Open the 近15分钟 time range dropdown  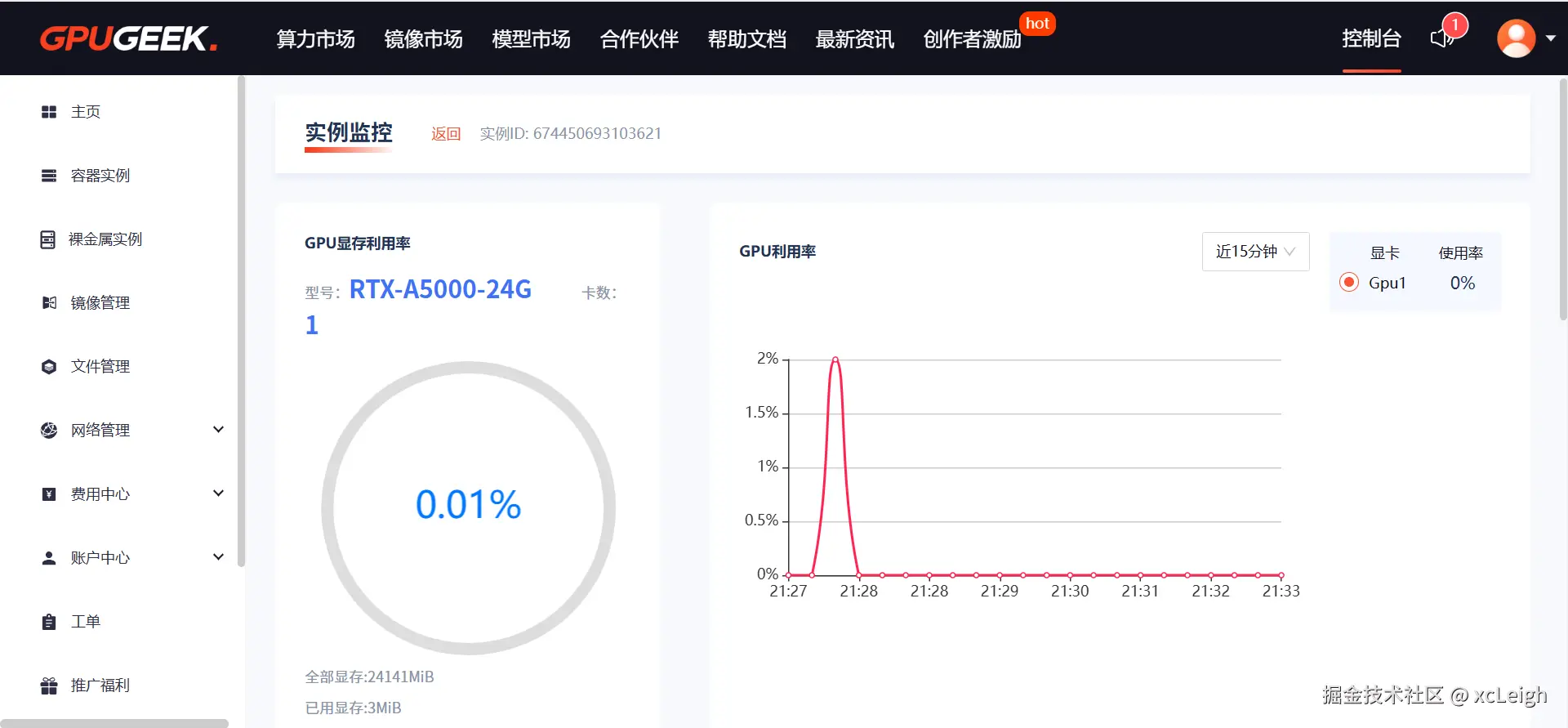point(1255,252)
